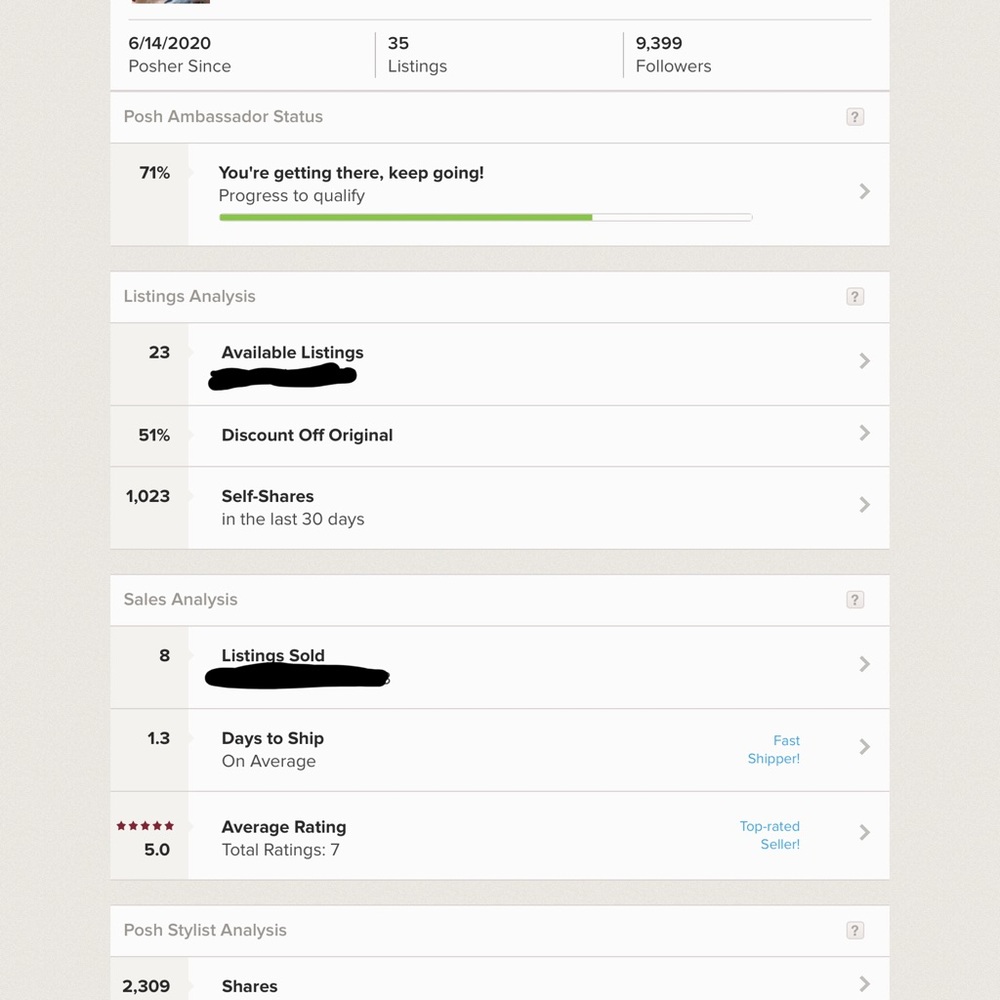This screenshot has height=1000, width=1000.
Task: Expand the Posh Ambassador progress chevron
Action: pyautogui.click(x=865, y=191)
